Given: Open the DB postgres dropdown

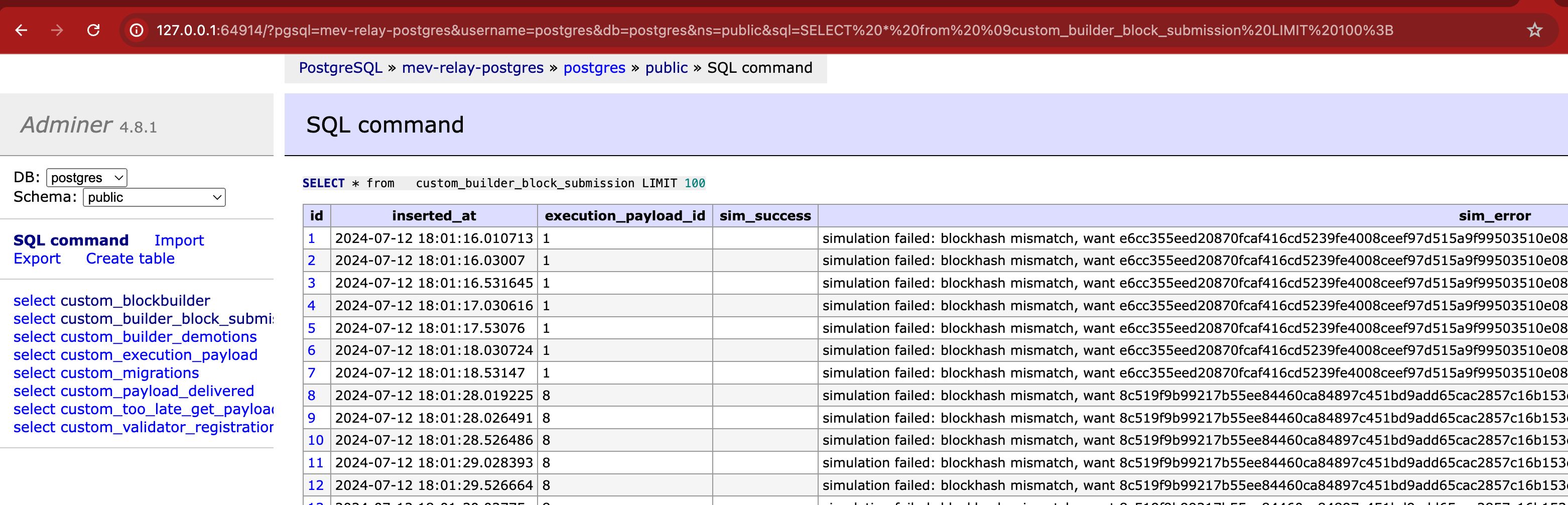Looking at the screenshot, I should tap(86, 178).
